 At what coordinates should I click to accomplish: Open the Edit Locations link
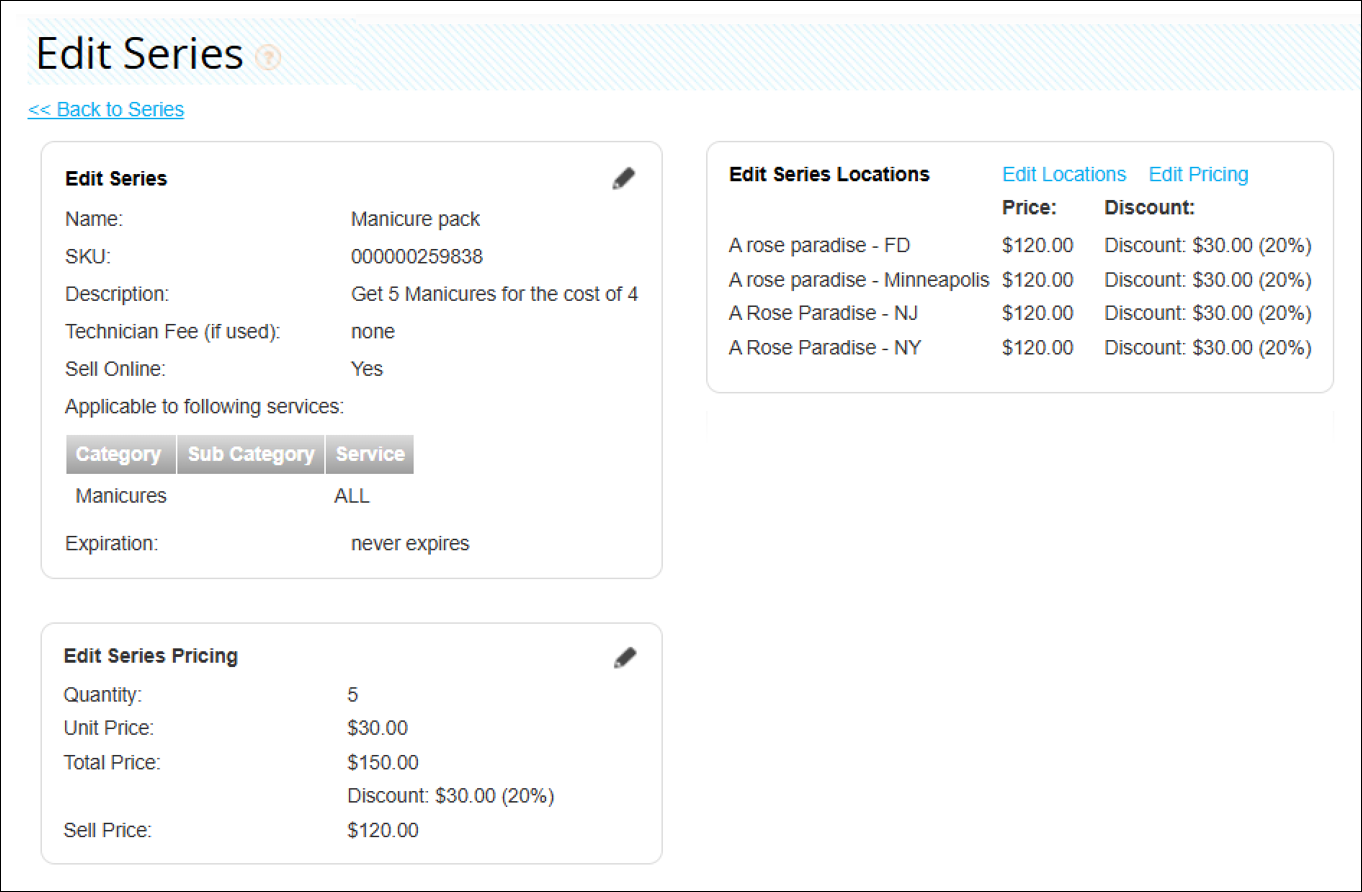pyautogui.click(x=1064, y=175)
